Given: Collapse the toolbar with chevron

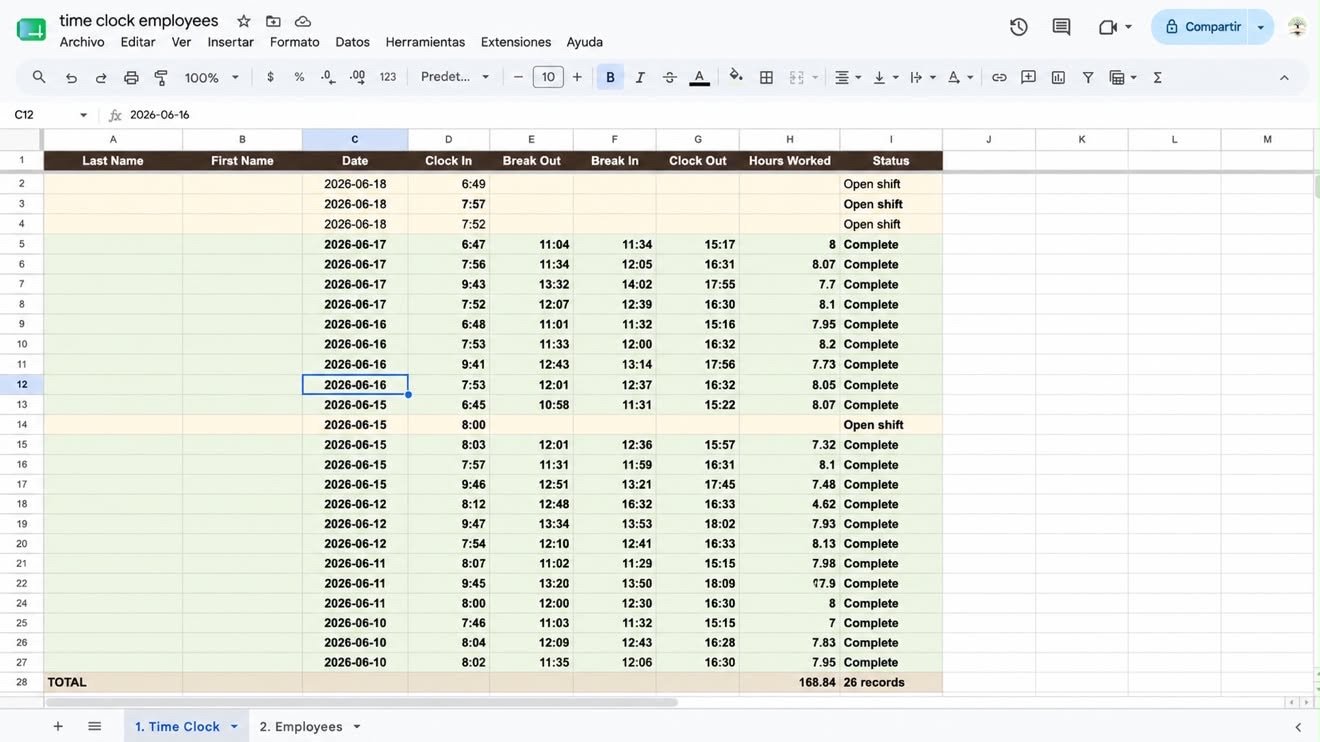Looking at the screenshot, I should click(x=1284, y=77).
